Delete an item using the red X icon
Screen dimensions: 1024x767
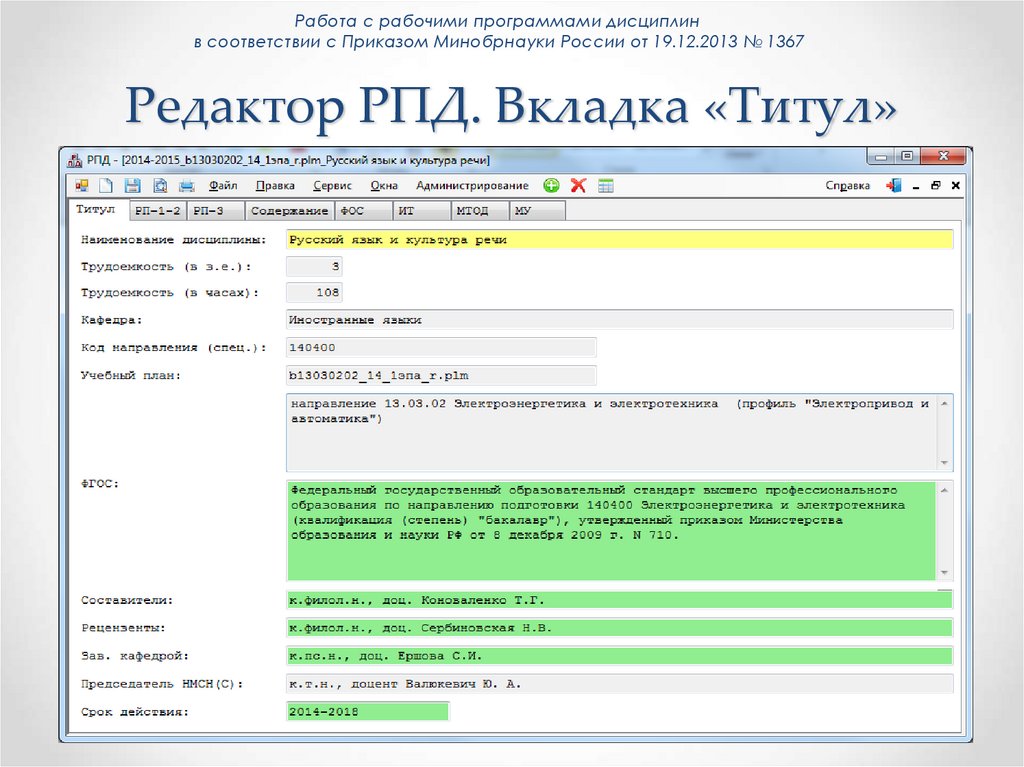[x=577, y=185]
